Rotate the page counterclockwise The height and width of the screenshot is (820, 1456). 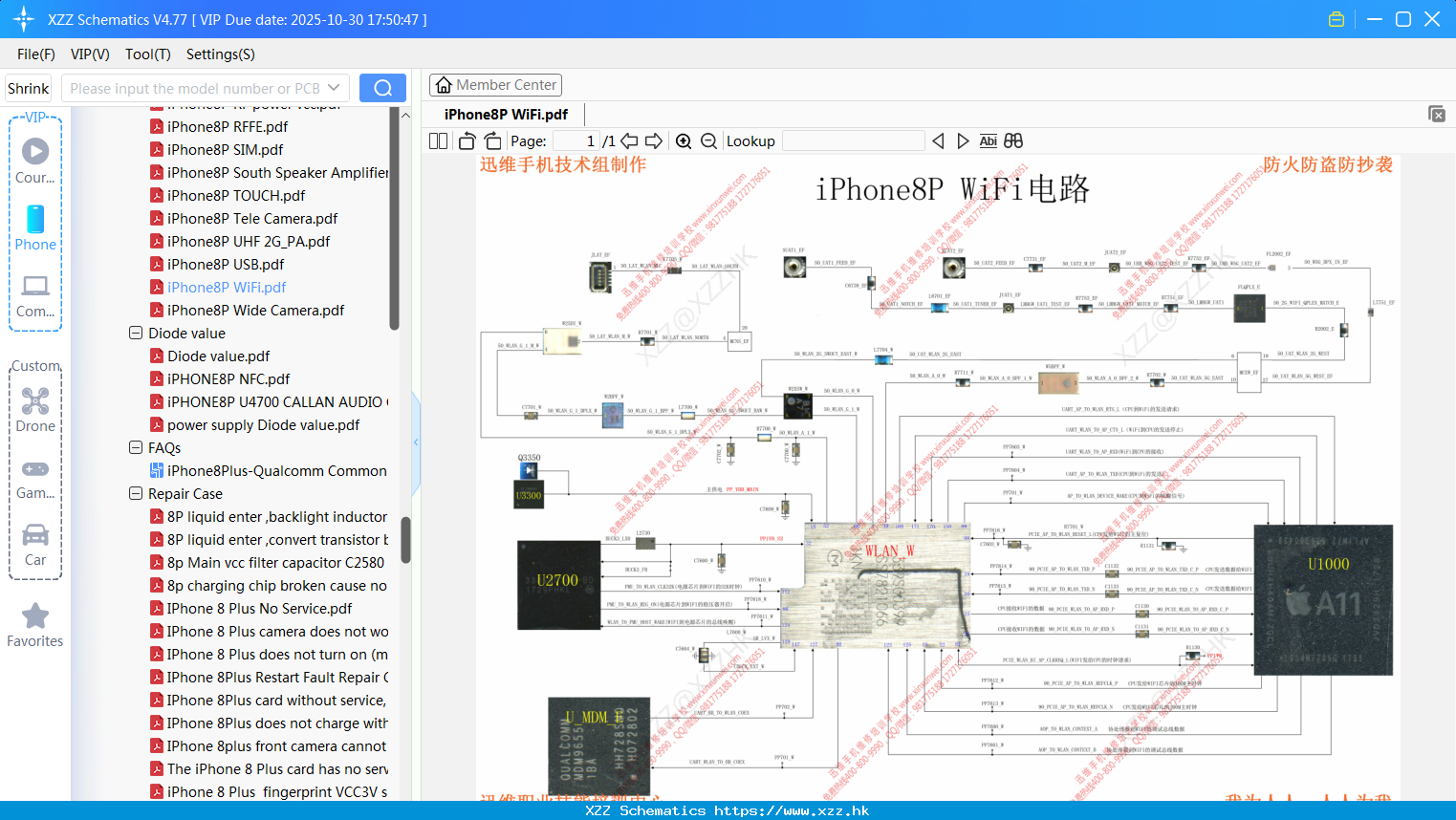[467, 140]
